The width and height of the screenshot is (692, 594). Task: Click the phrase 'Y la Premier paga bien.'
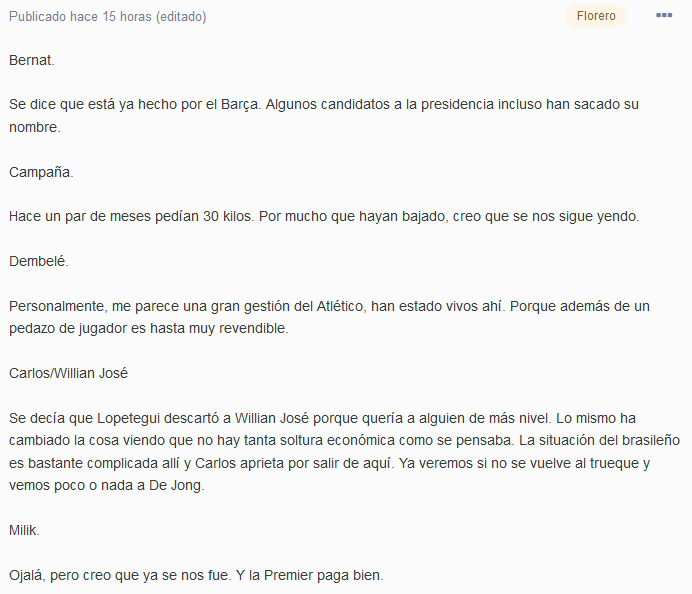[x=310, y=575]
